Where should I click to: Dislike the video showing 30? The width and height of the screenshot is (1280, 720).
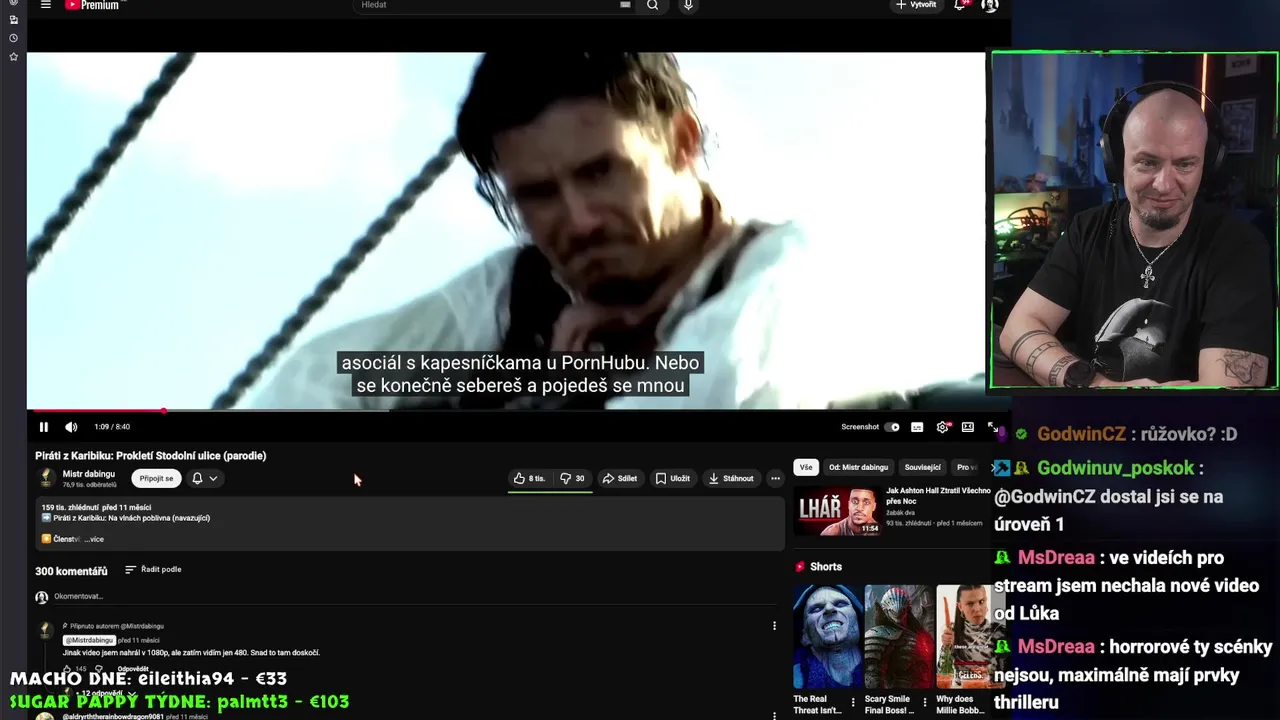pos(572,478)
